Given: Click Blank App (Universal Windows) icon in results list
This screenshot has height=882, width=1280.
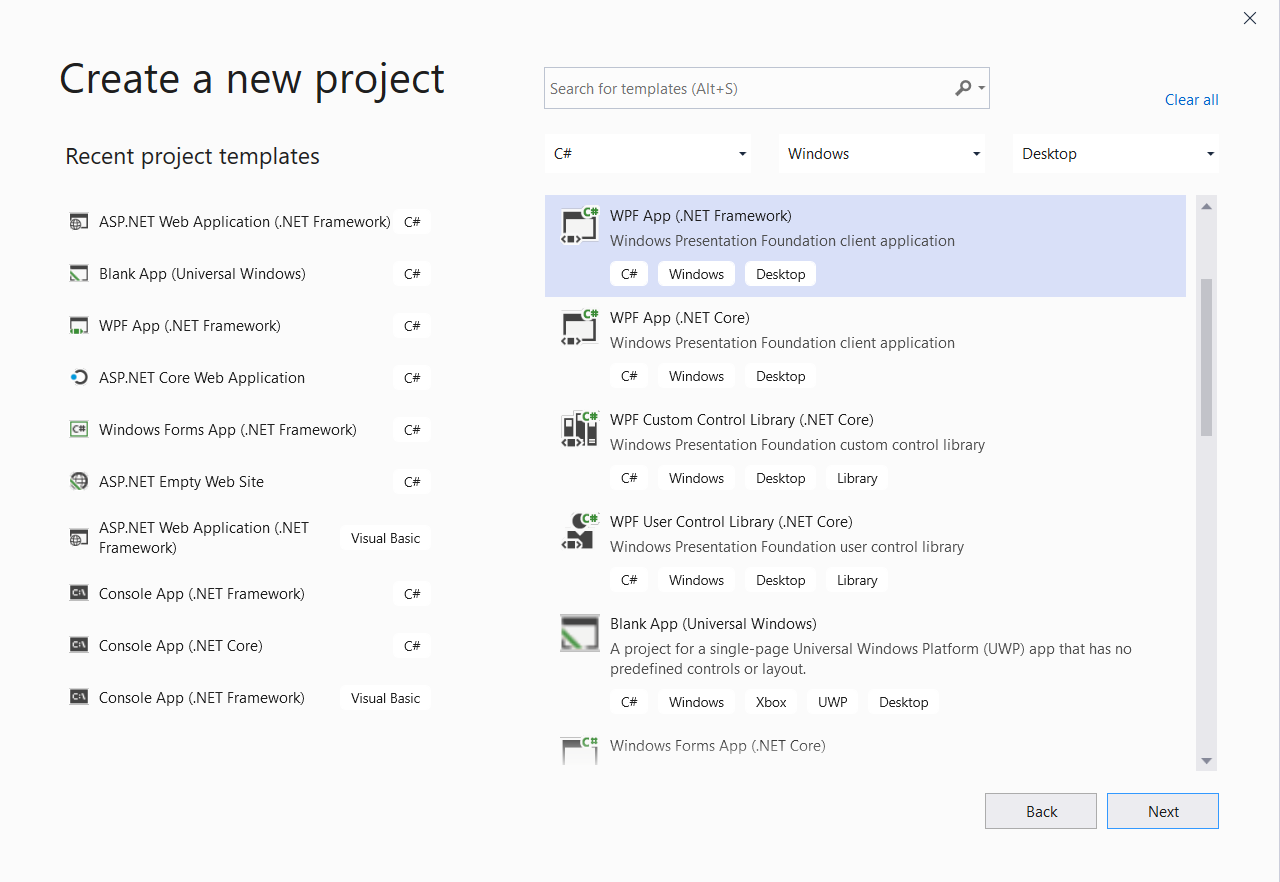Looking at the screenshot, I should click(x=580, y=633).
